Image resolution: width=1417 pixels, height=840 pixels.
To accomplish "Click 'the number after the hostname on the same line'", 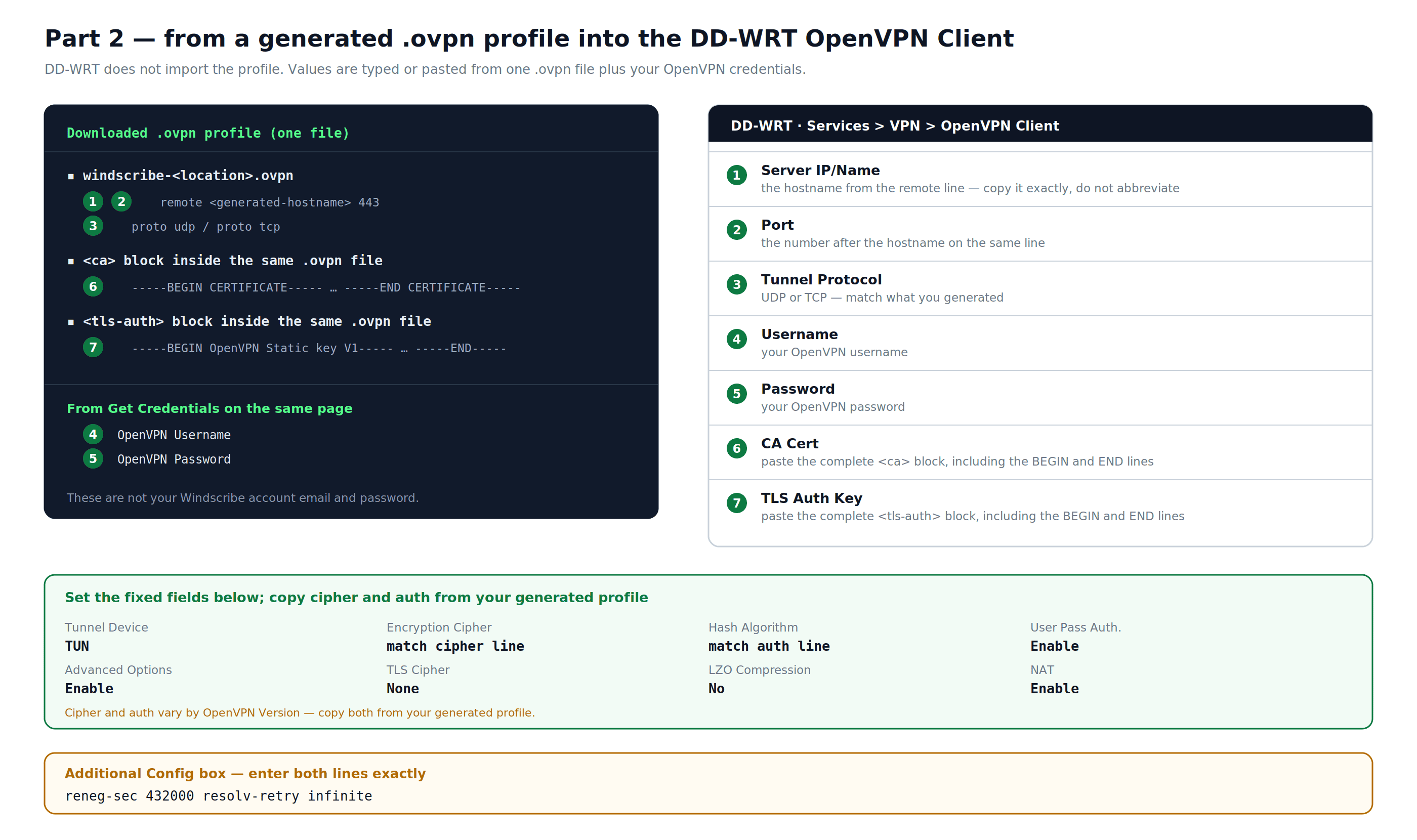I will point(903,243).
